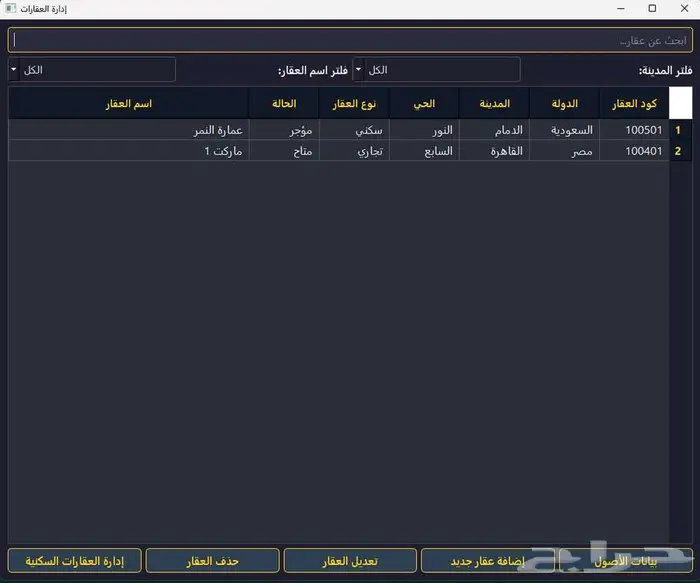
Task: Sort by نوع العقار column header
Action: [x=354, y=104]
